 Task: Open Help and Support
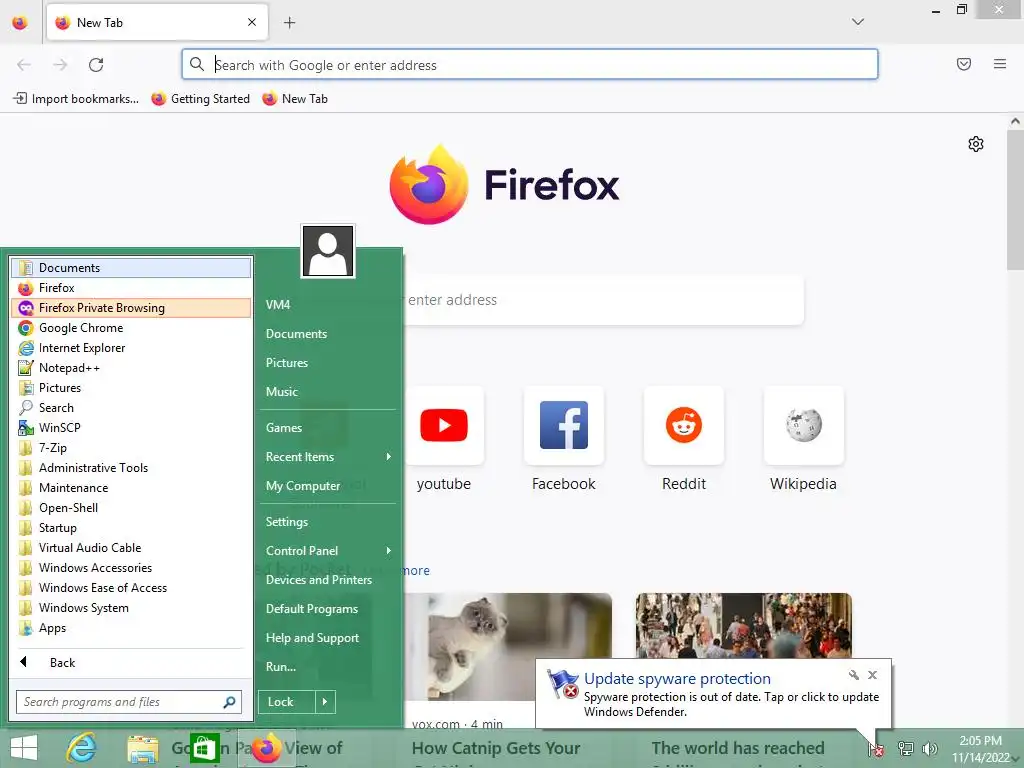point(328,638)
